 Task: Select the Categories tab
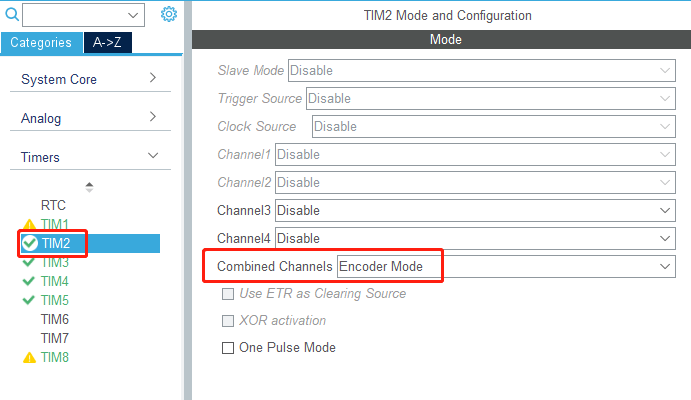pyautogui.click(x=41, y=42)
